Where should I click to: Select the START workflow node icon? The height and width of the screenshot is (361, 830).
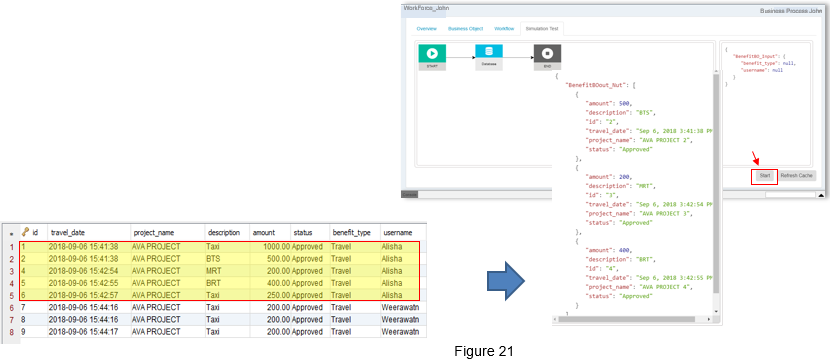(432, 53)
